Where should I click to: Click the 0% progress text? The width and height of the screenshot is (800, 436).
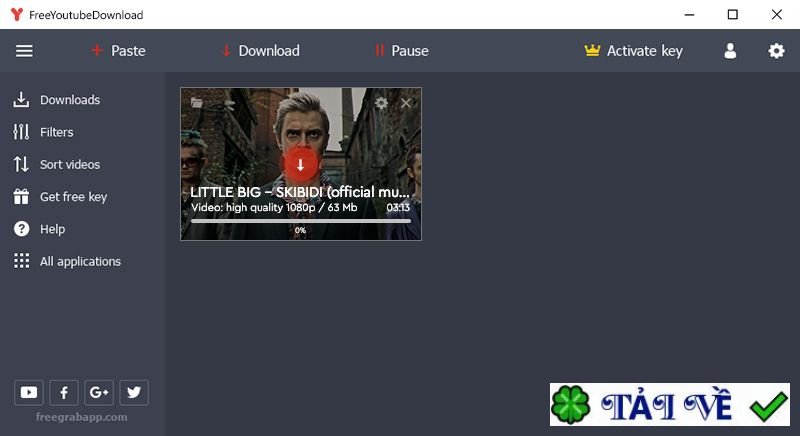300,230
